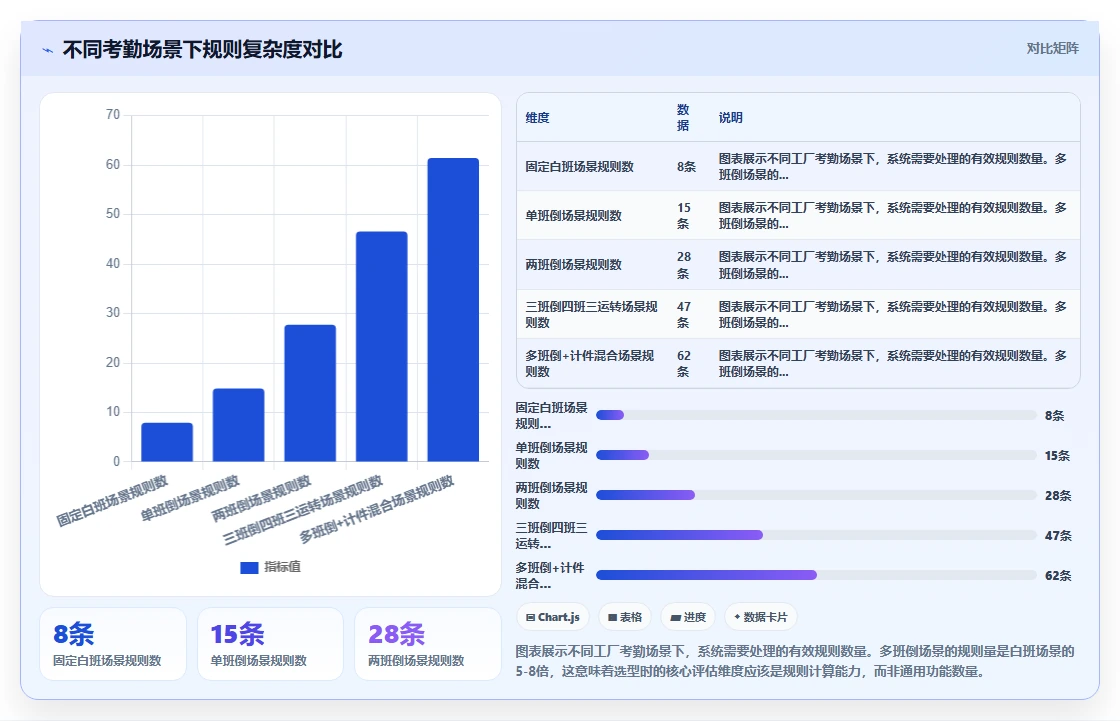Click the 两班倒场景规则数 bar in chart
The width and height of the screenshot is (1120, 721).
pos(310,393)
